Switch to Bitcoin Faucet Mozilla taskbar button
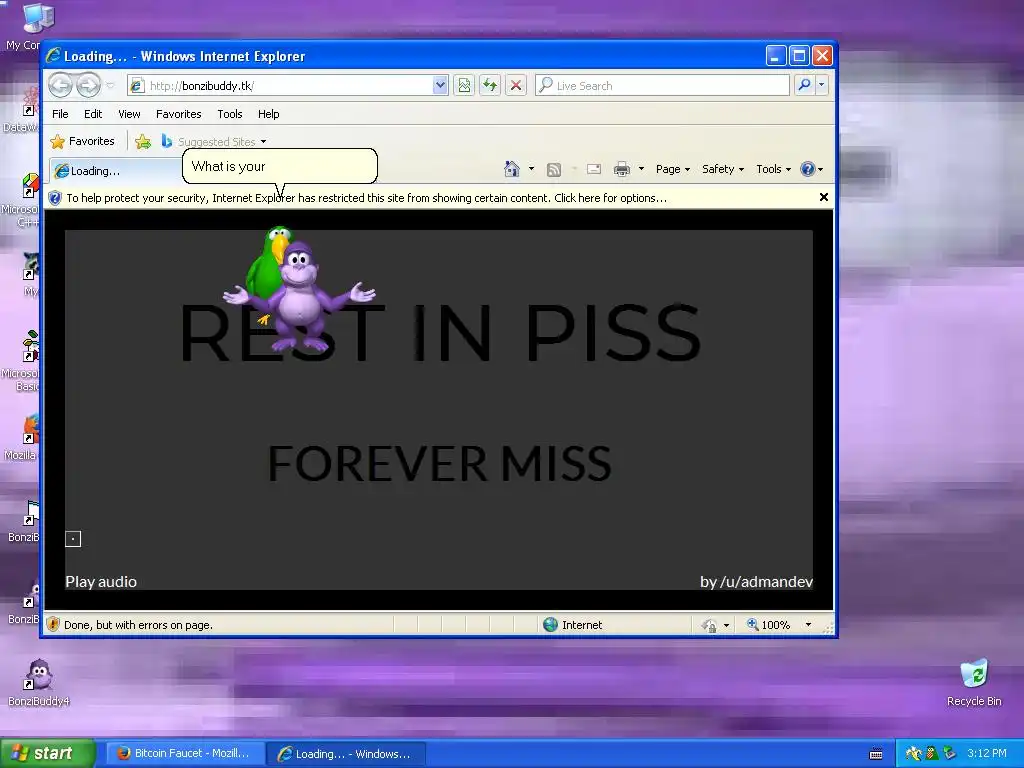 [x=185, y=754]
